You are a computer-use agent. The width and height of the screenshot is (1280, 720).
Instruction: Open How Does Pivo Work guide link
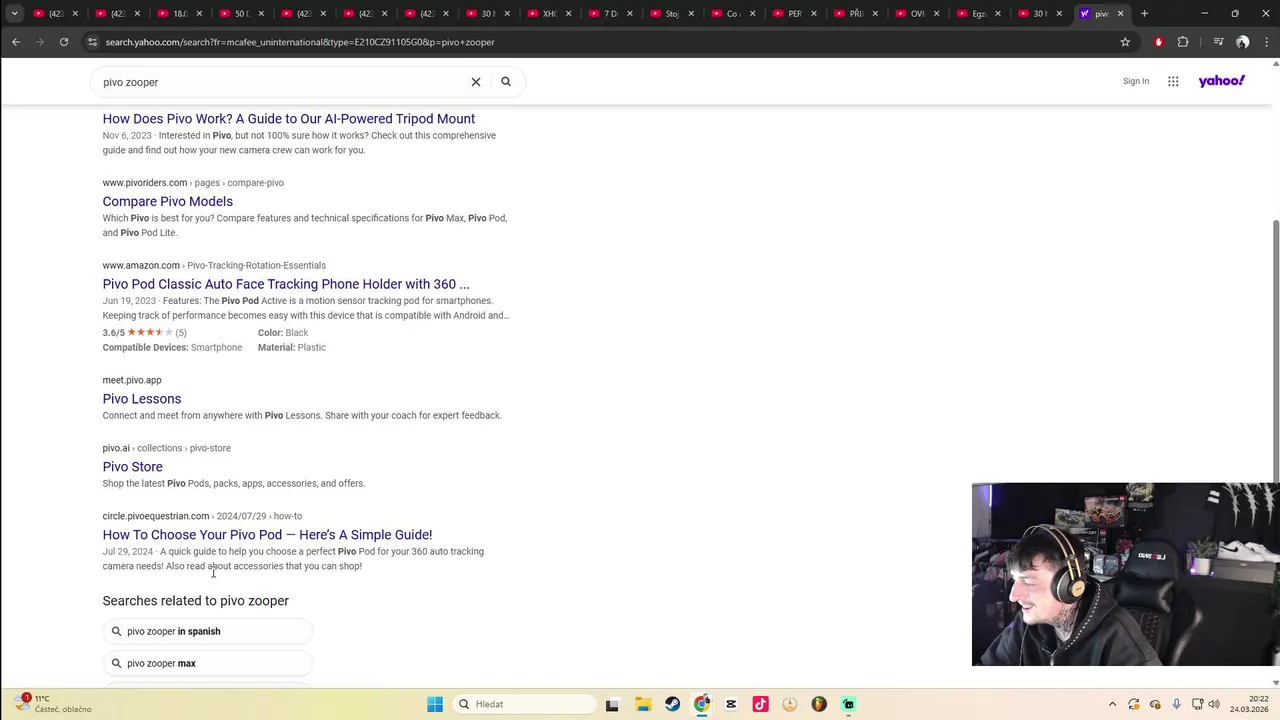288,119
